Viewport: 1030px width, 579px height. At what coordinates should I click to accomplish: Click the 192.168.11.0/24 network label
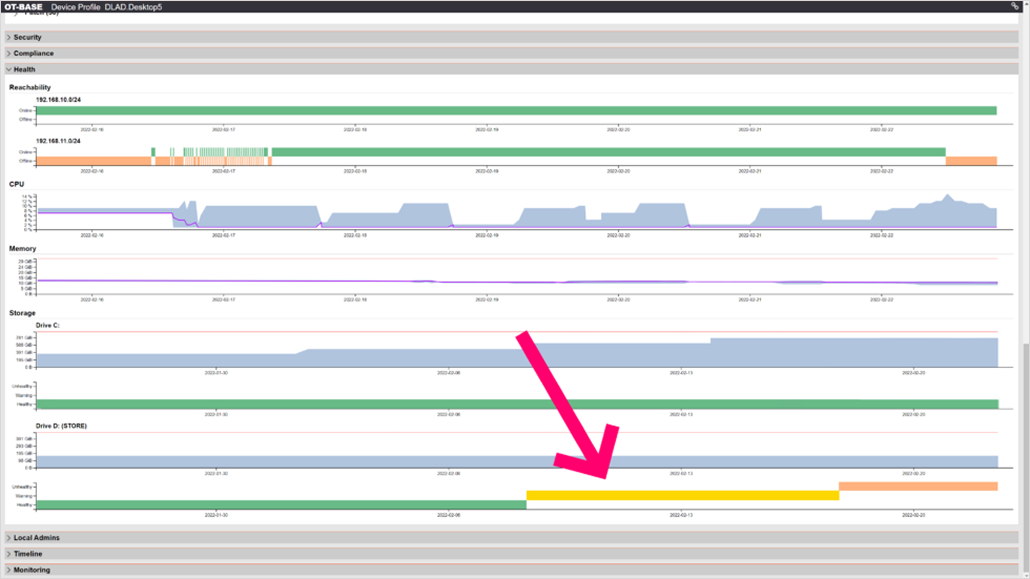58,141
